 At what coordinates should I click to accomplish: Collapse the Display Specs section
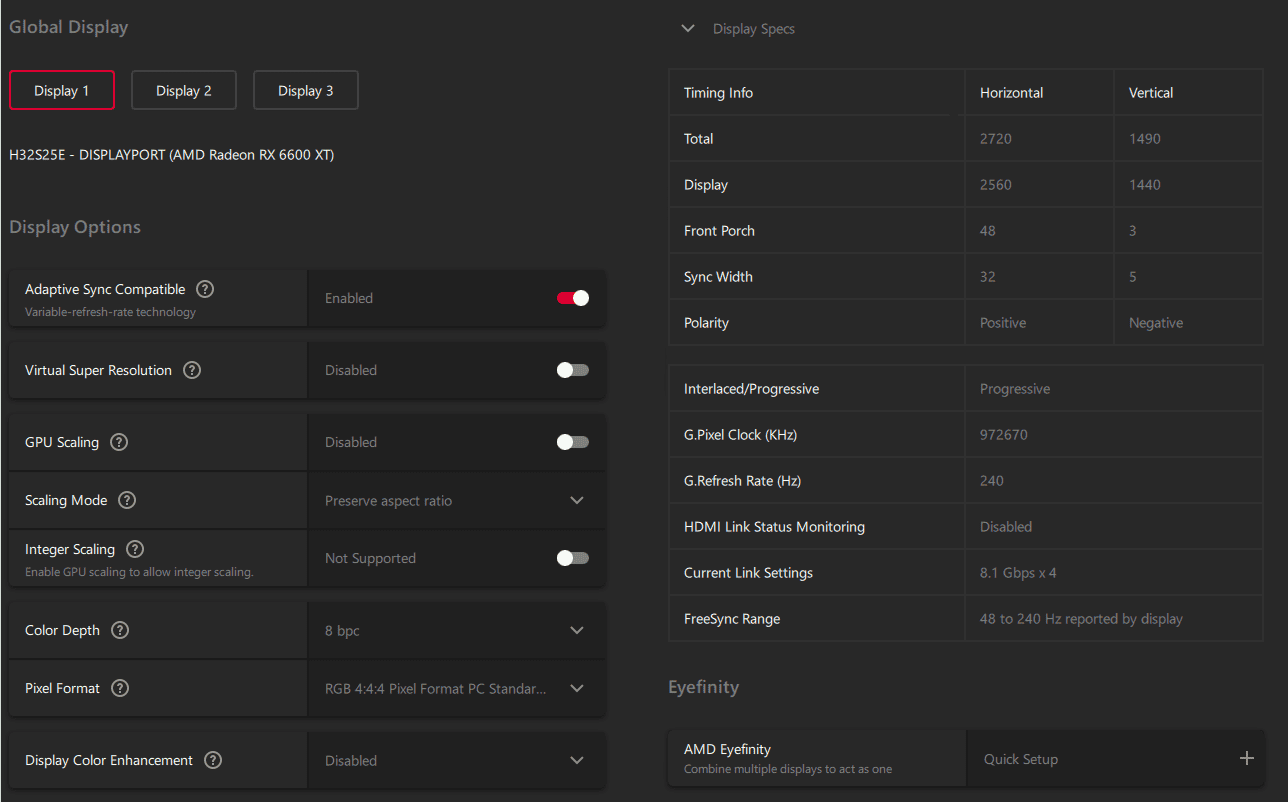pos(688,29)
